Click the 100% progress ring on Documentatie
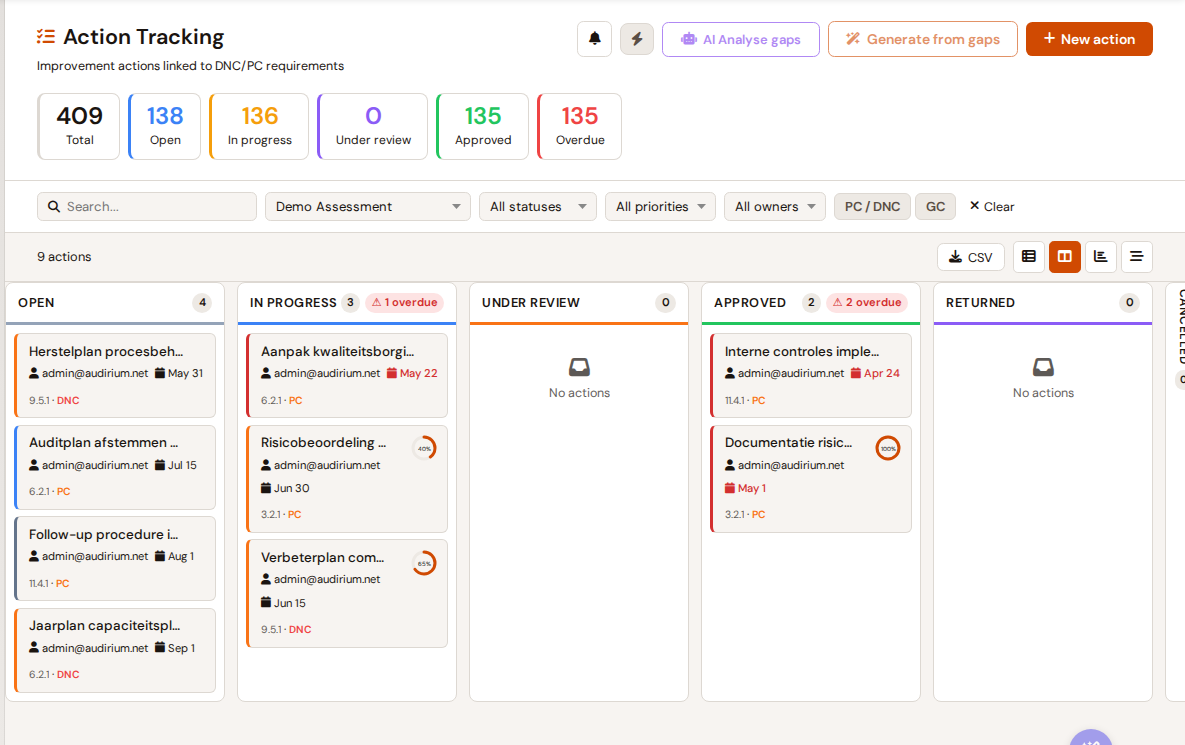The width and height of the screenshot is (1185, 745). pyautogui.click(x=888, y=448)
